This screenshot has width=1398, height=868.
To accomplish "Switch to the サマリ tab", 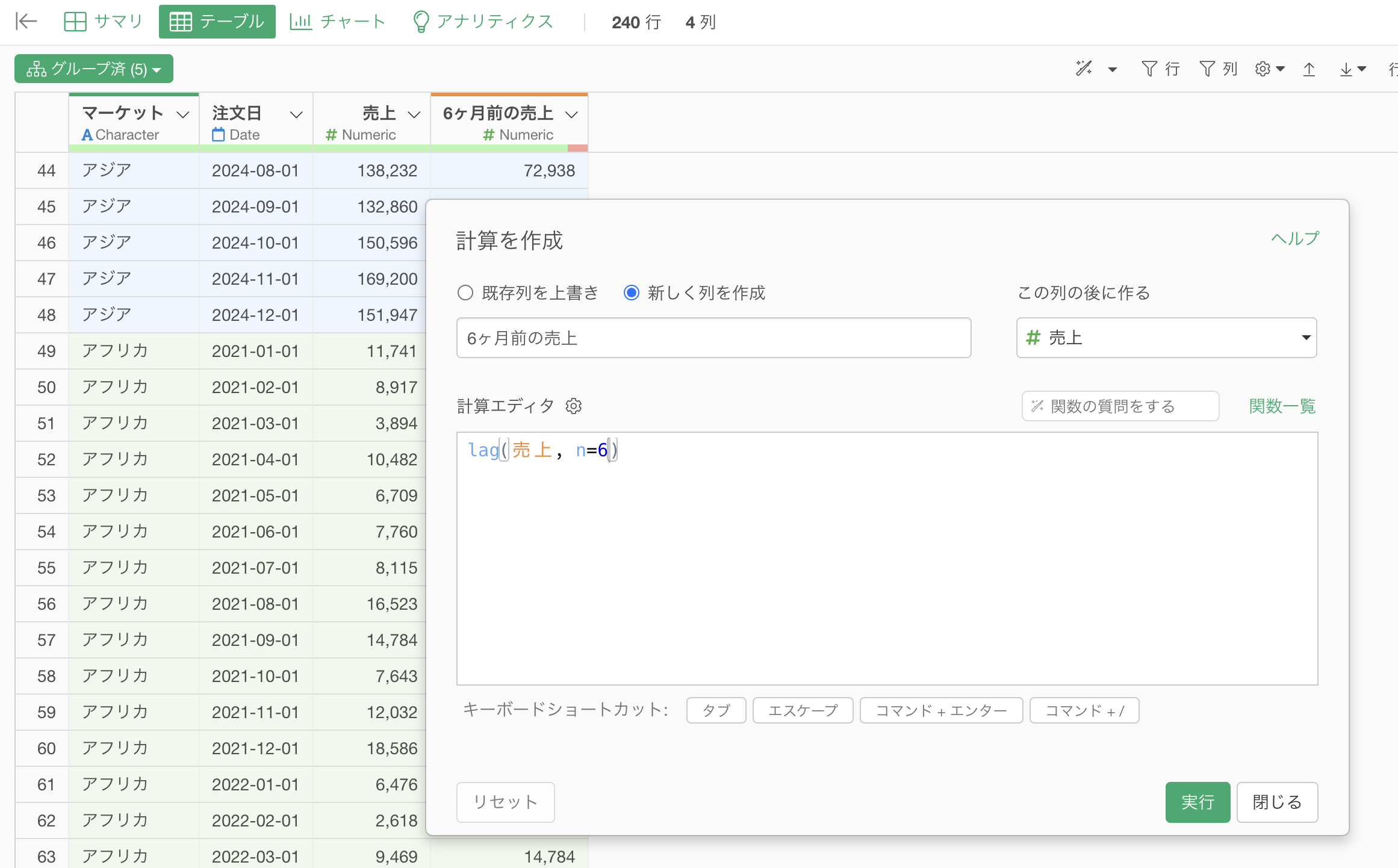I will pos(104,22).
